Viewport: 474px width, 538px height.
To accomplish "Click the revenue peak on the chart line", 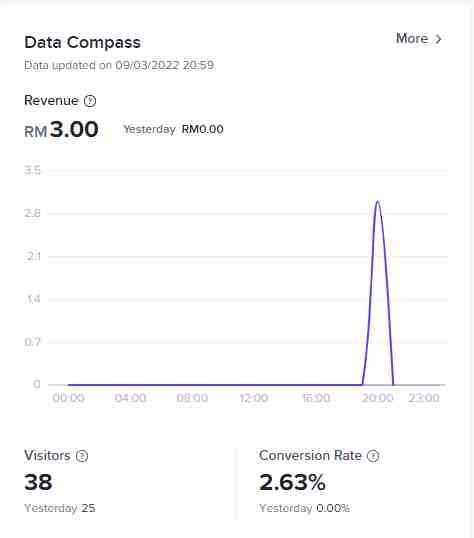I will [x=378, y=201].
